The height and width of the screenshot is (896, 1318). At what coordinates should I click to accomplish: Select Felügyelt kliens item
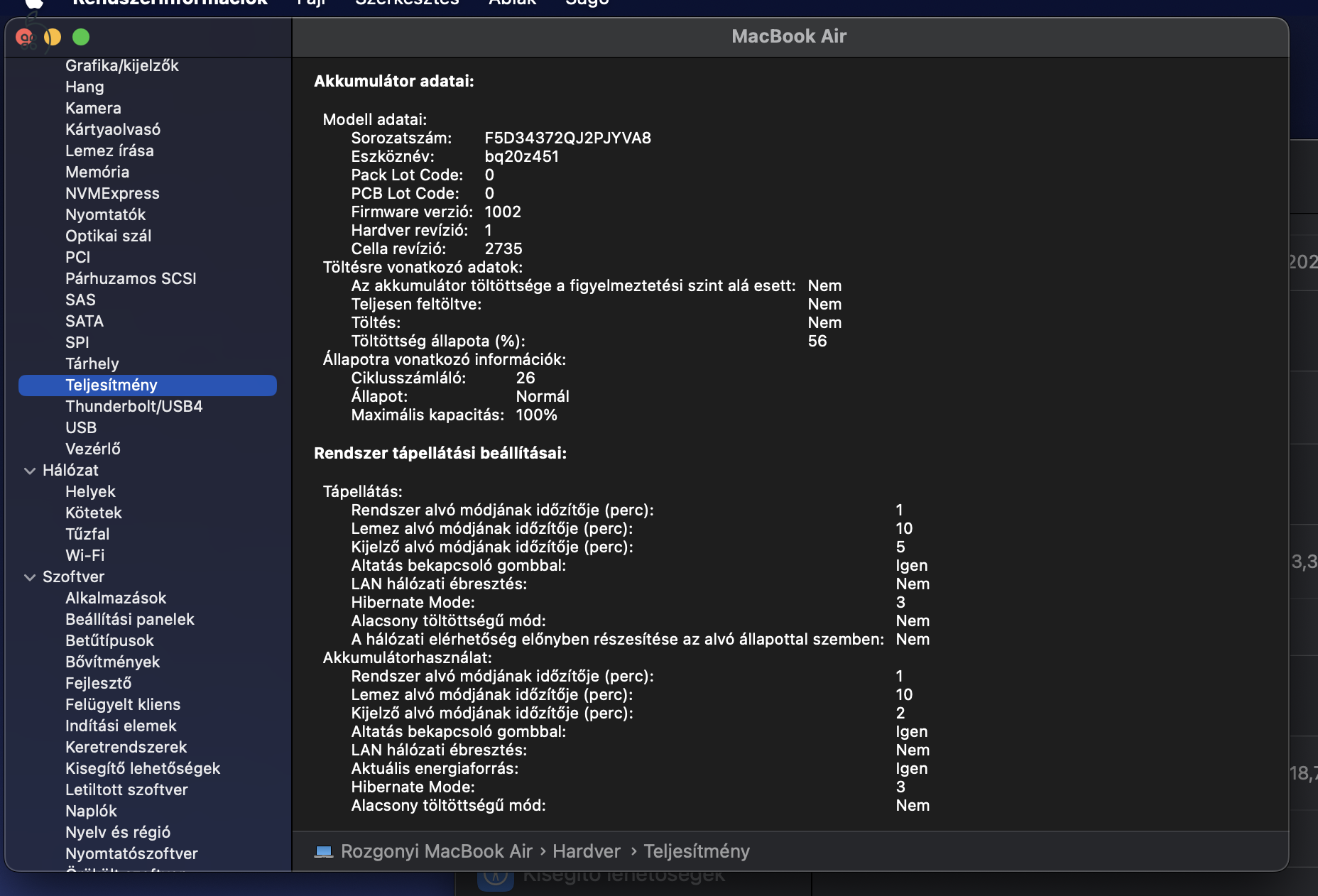[x=123, y=704]
